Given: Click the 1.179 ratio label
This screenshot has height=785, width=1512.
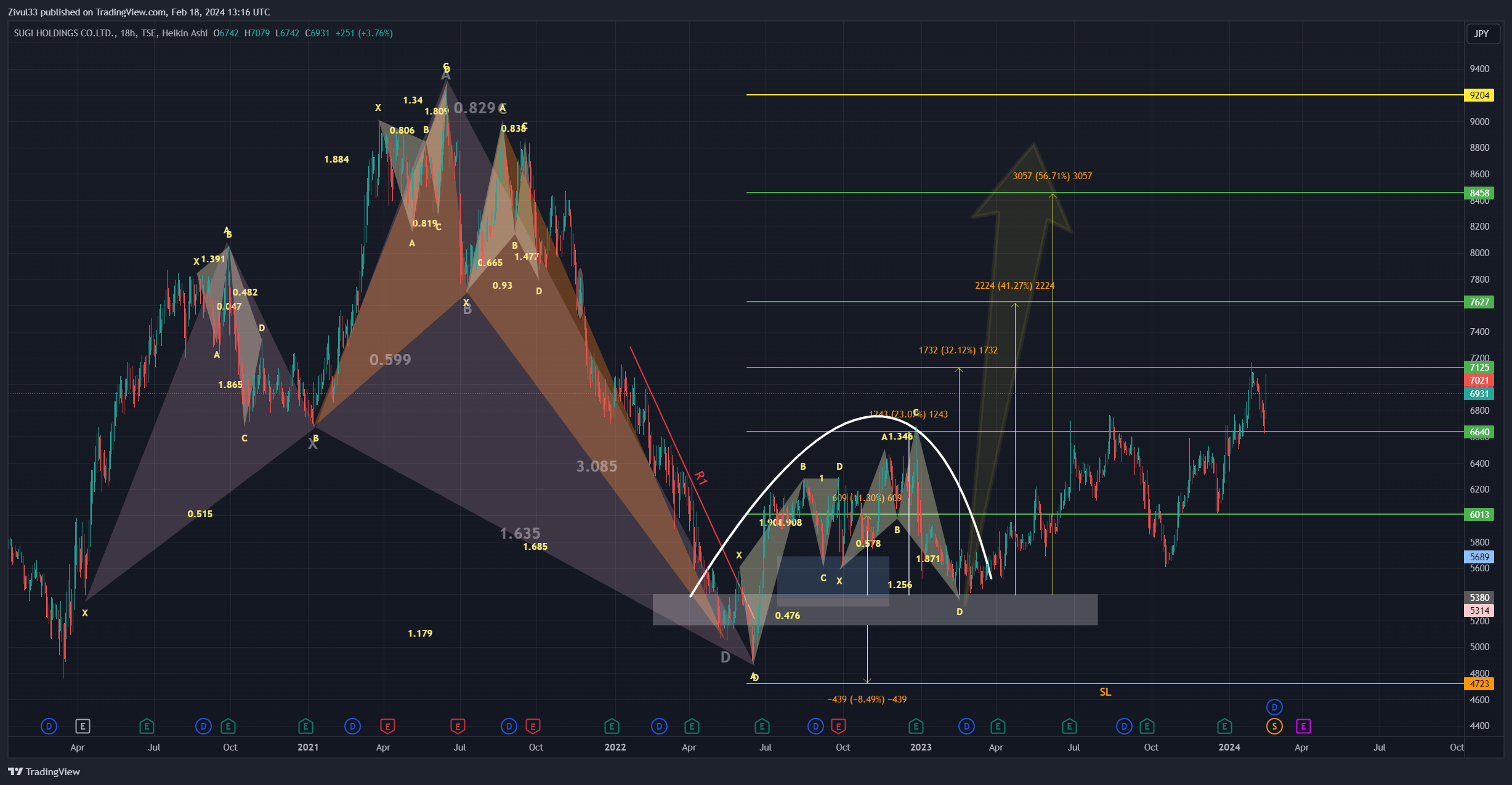Looking at the screenshot, I should 420,634.
